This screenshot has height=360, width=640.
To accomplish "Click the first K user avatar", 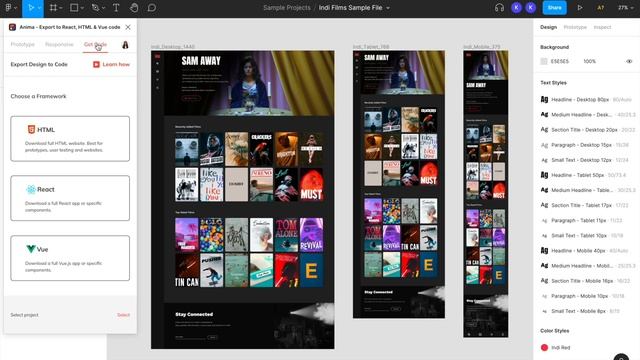I will pyautogui.click(x=516, y=7).
